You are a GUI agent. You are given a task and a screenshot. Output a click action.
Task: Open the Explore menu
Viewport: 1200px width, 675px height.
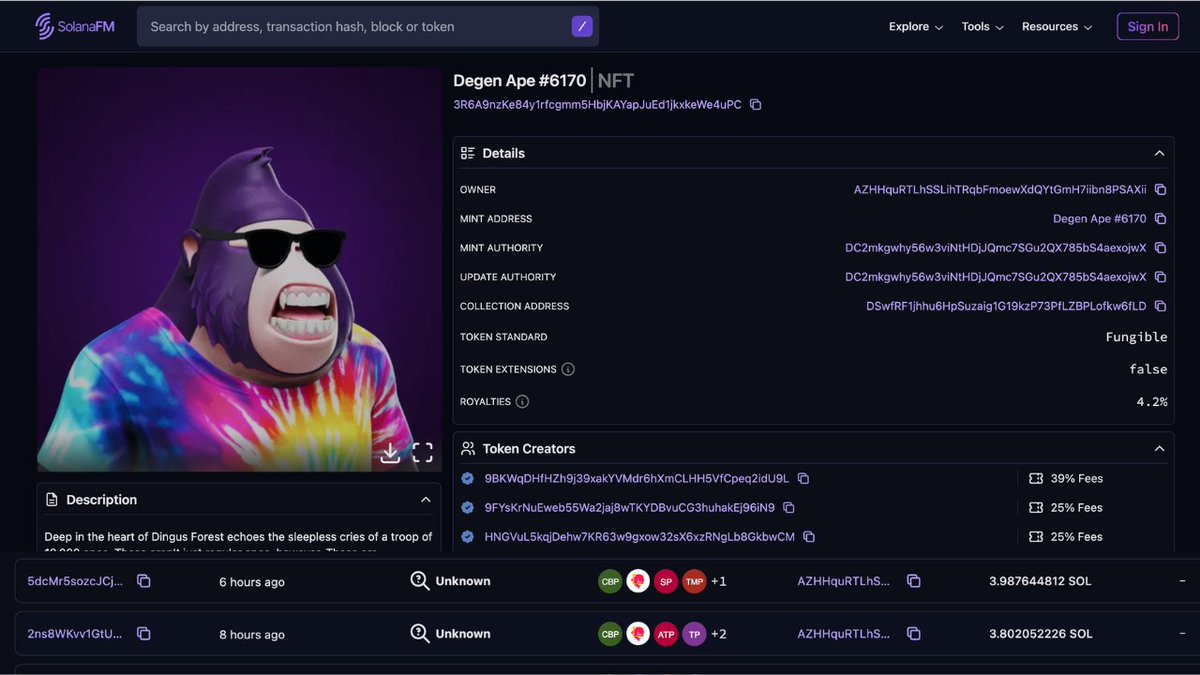tap(914, 27)
